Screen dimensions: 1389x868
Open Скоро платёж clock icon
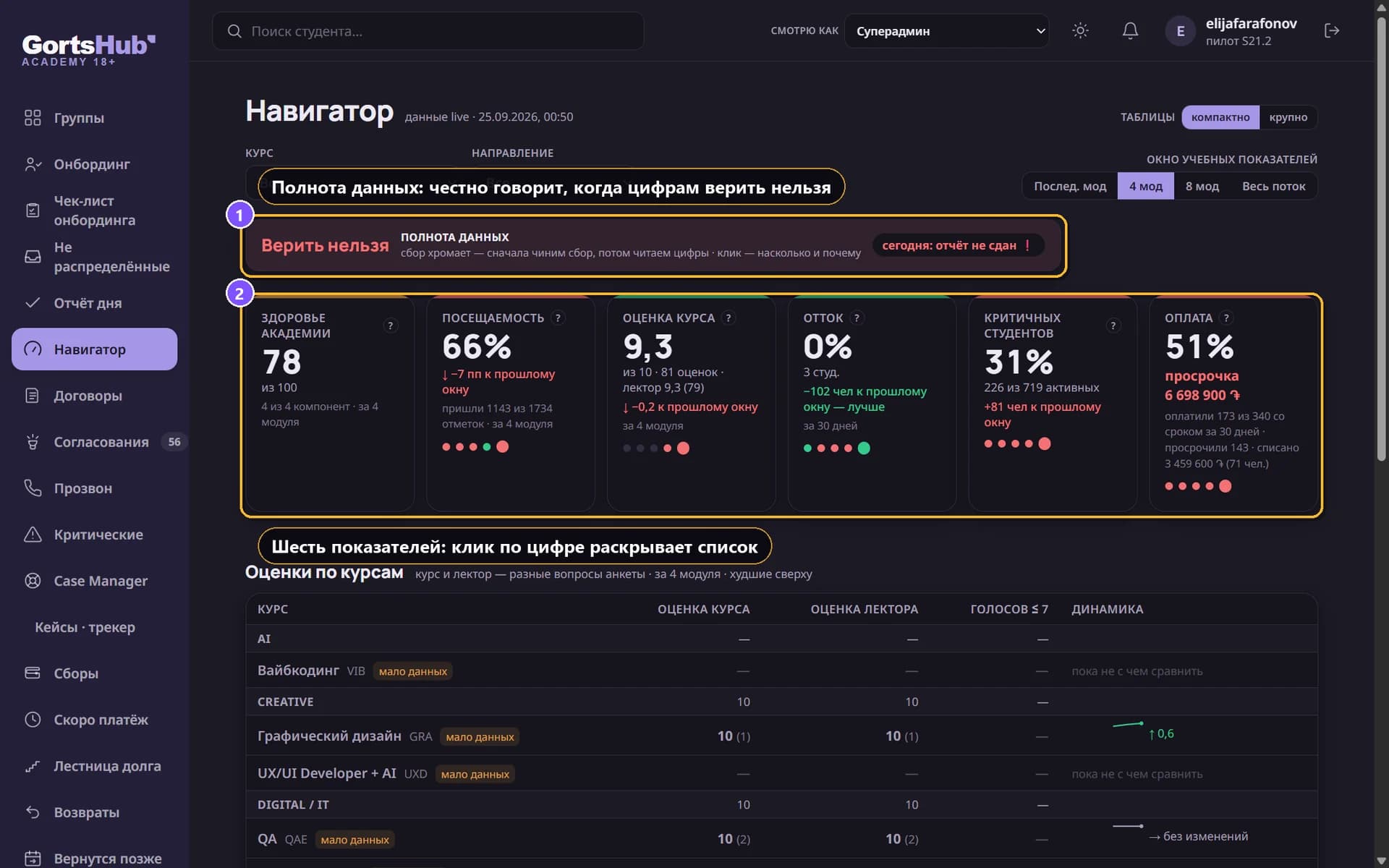tap(33, 720)
